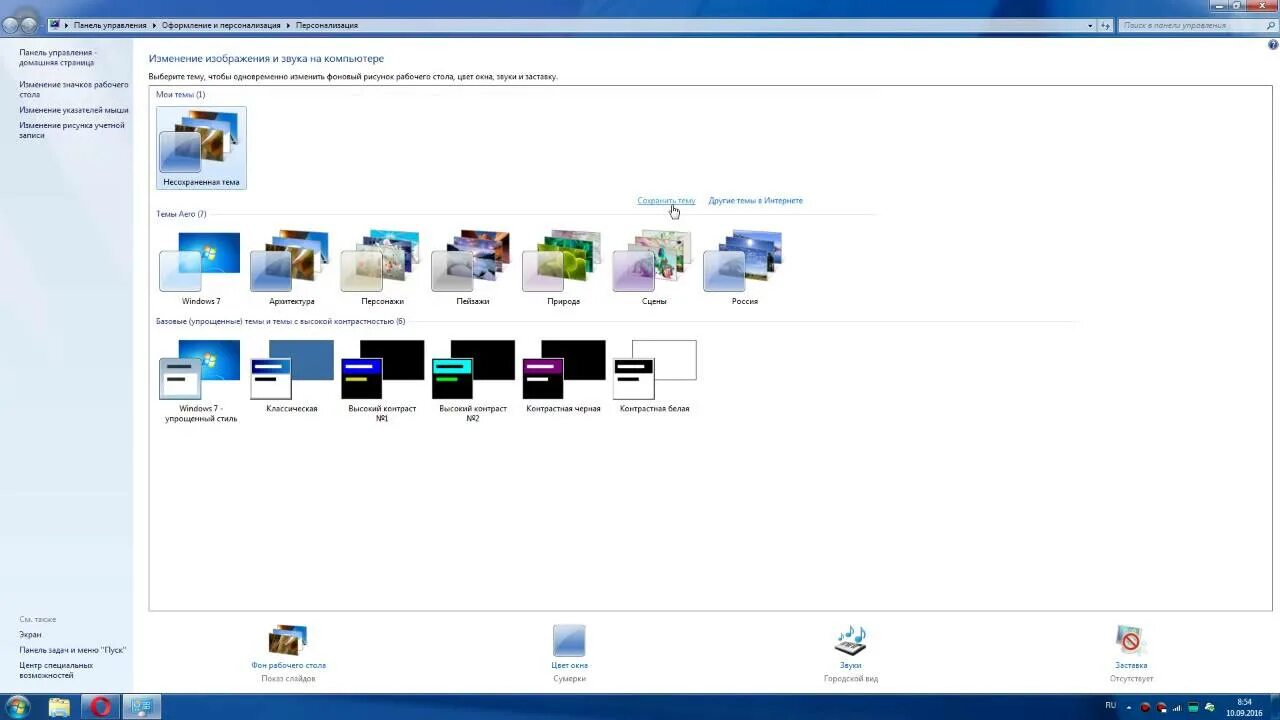Select the Персонажи theme

(x=382, y=268)
